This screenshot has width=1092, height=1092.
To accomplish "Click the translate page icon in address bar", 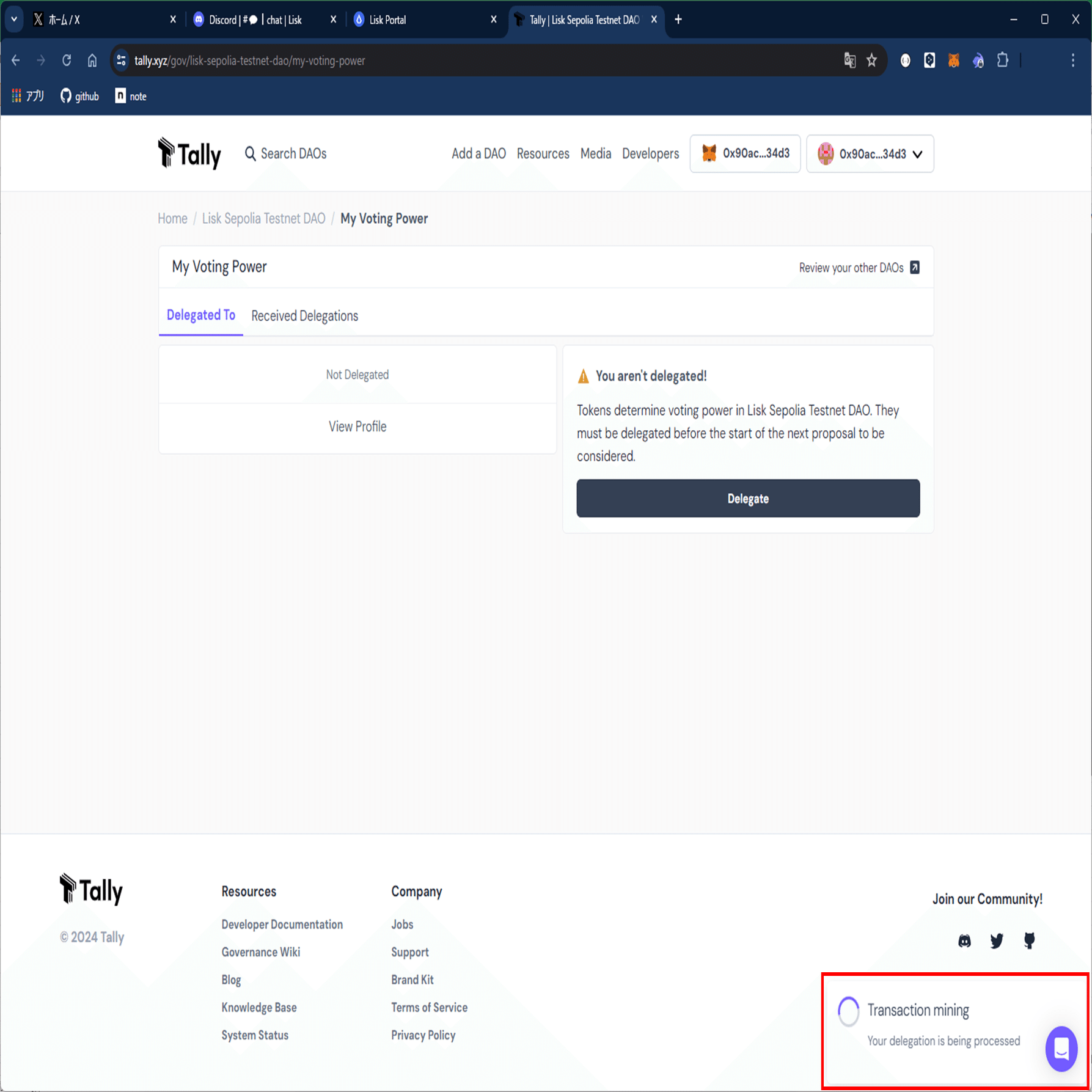I will coord(850,60).
